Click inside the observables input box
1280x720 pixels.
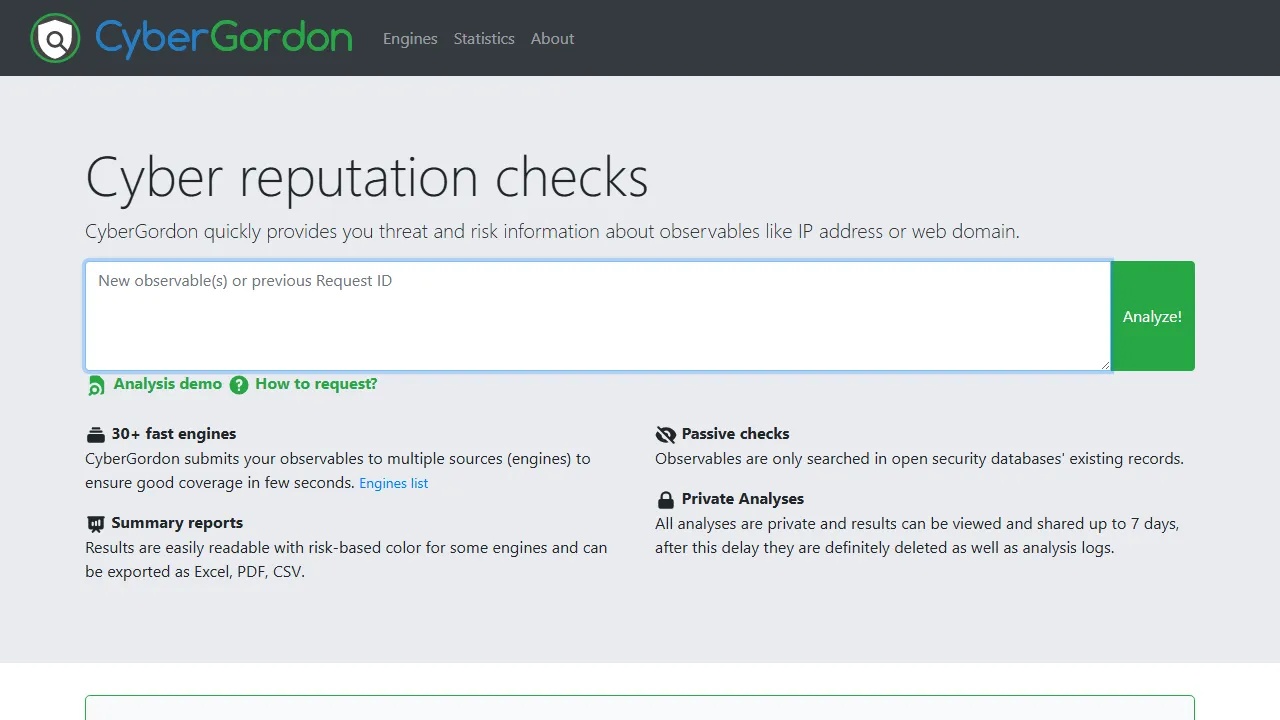tap(597, 315)
